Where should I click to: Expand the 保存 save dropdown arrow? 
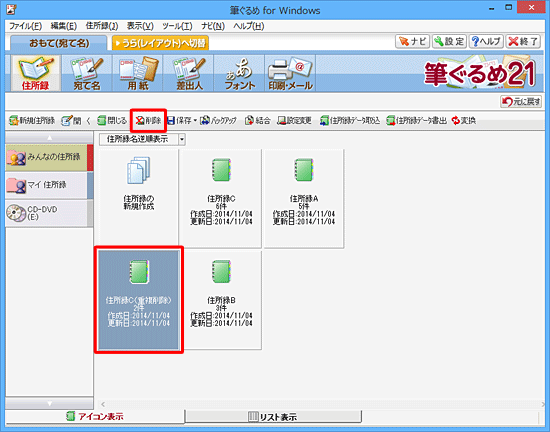[195, 121]
